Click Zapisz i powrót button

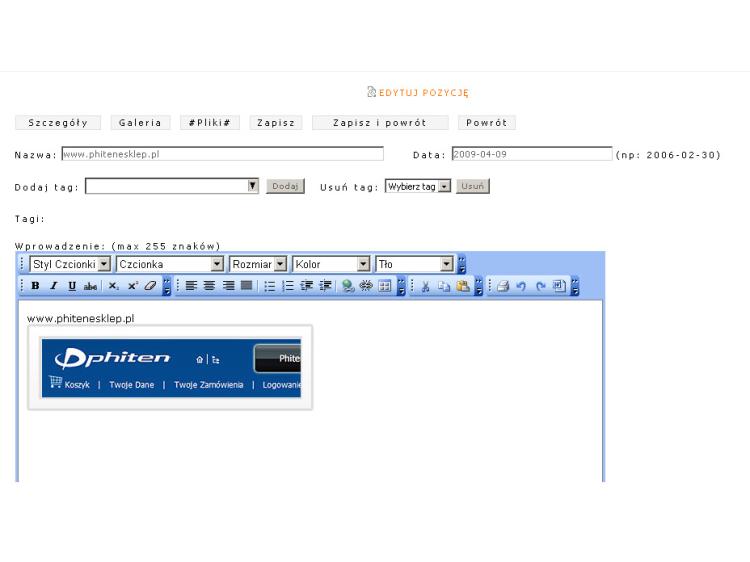pyautogui.click(x=380, y=122)
